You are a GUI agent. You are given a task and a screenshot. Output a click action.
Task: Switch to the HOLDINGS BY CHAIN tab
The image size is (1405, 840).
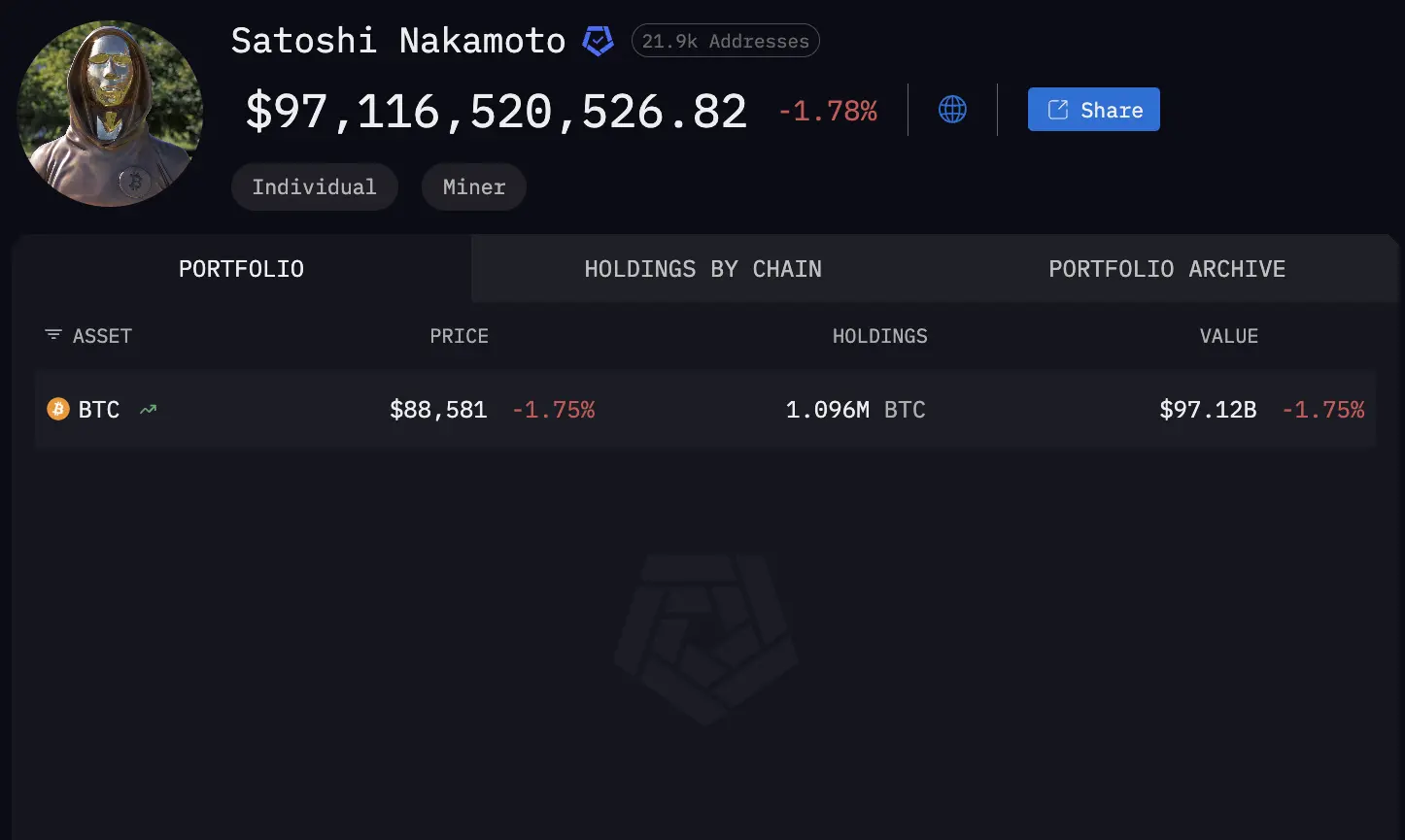pyautogui.click(x=702, y=269)
